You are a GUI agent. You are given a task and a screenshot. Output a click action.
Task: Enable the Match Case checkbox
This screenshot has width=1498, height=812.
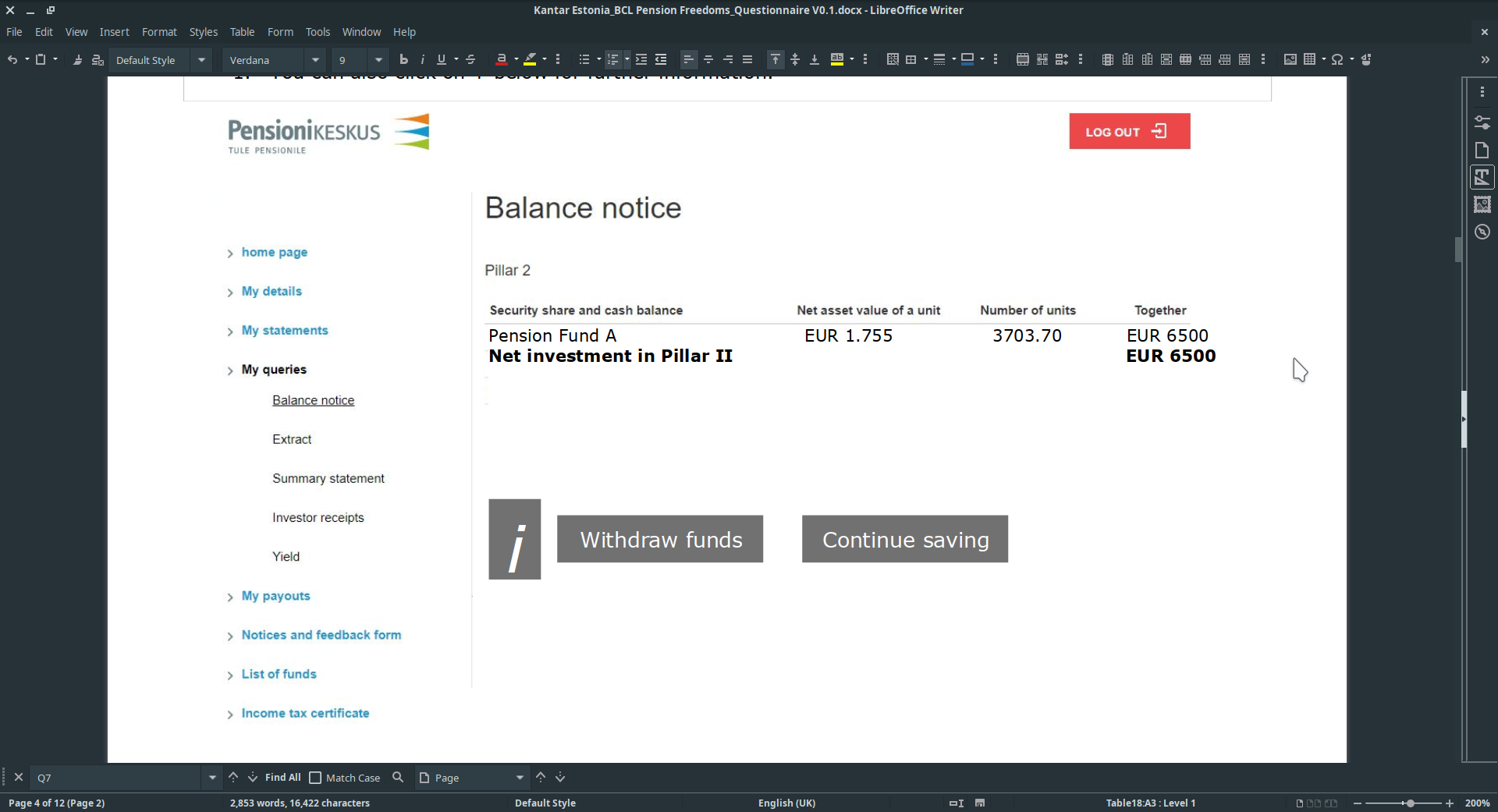pyautogui.click(x=315, y=778)
